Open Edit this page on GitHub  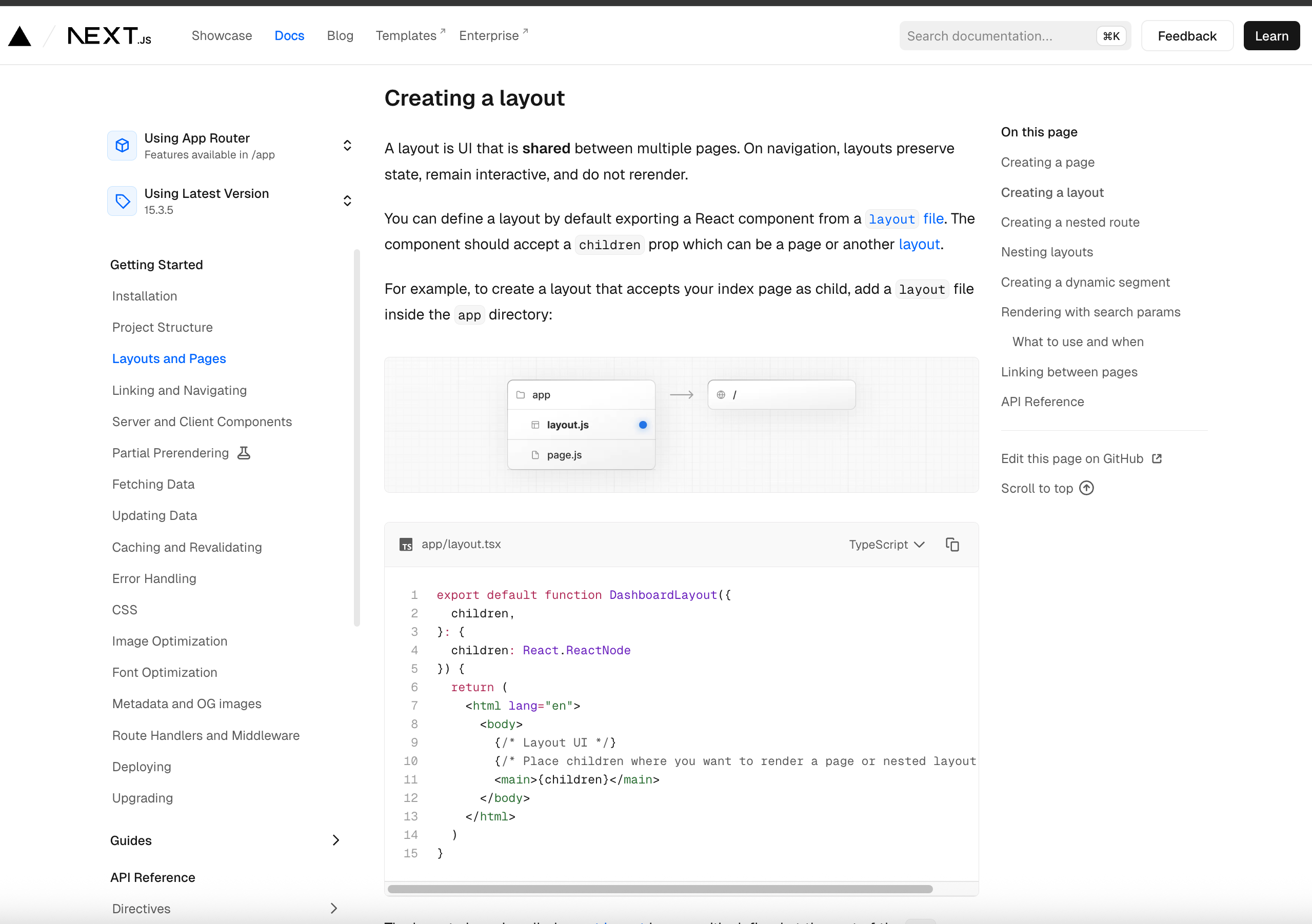pyautogui.click(x=1081, y=459)
